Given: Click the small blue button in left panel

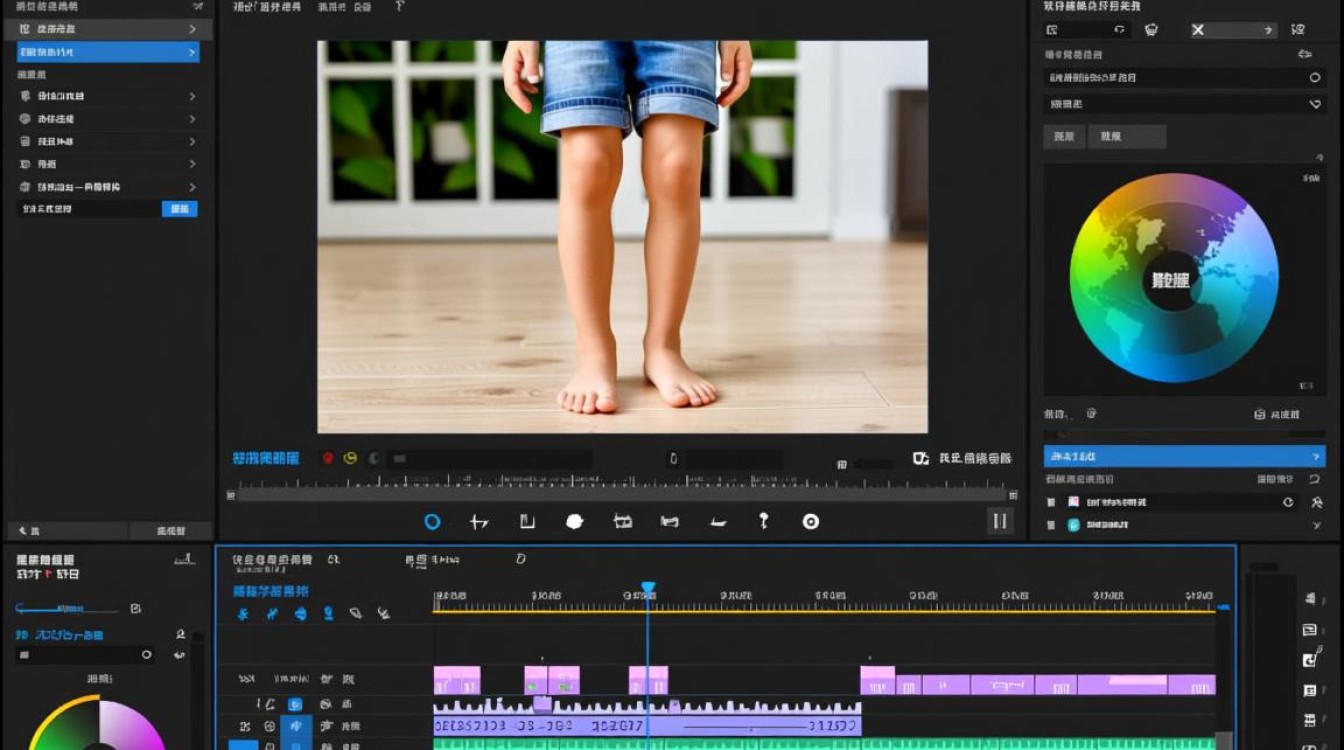Looking at the screenshot, I should click(x=180, y=209).
